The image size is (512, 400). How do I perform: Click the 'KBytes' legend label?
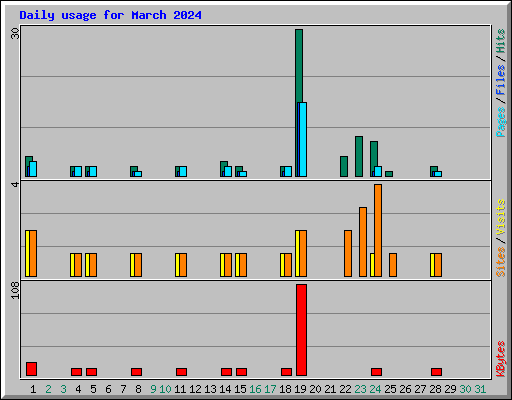click(500, 359)
